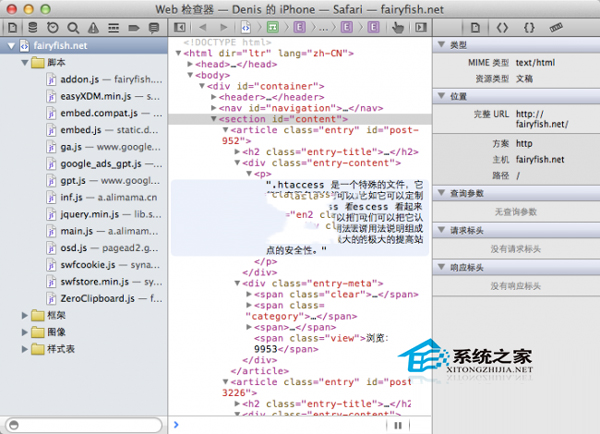Expand the 样式表 stylesheets folder
600x434 pixels.
click(x=25, y=349)
